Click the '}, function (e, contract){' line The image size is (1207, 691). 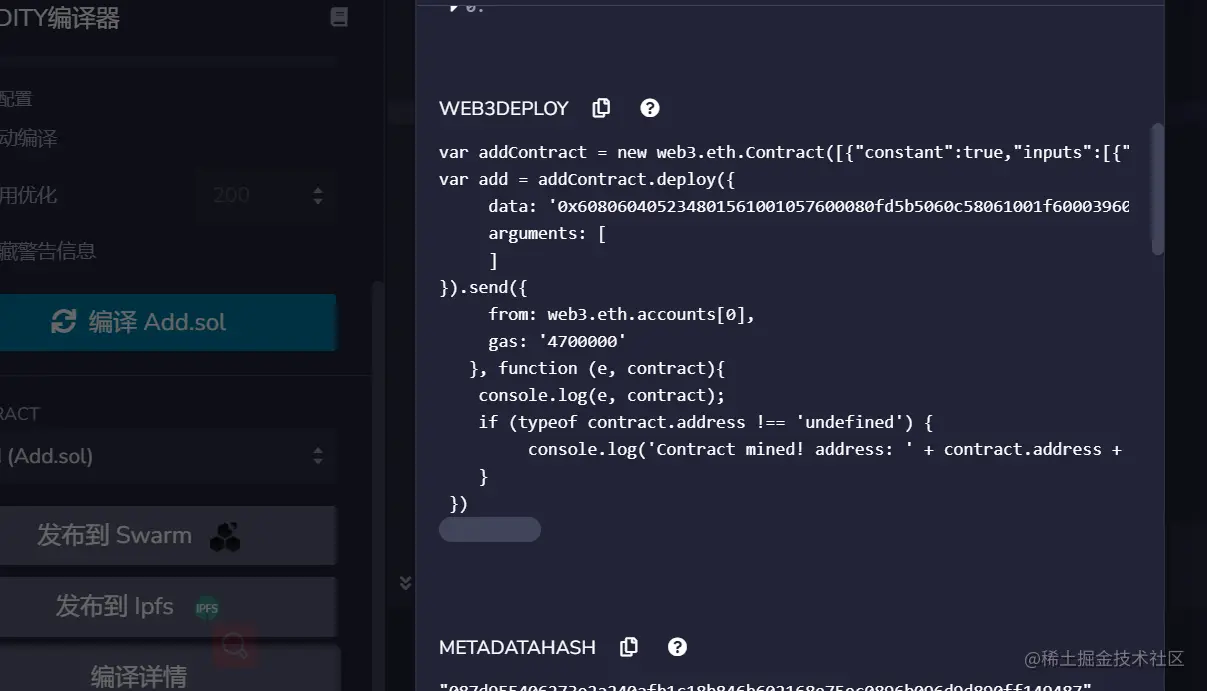[x=597, y=368]
